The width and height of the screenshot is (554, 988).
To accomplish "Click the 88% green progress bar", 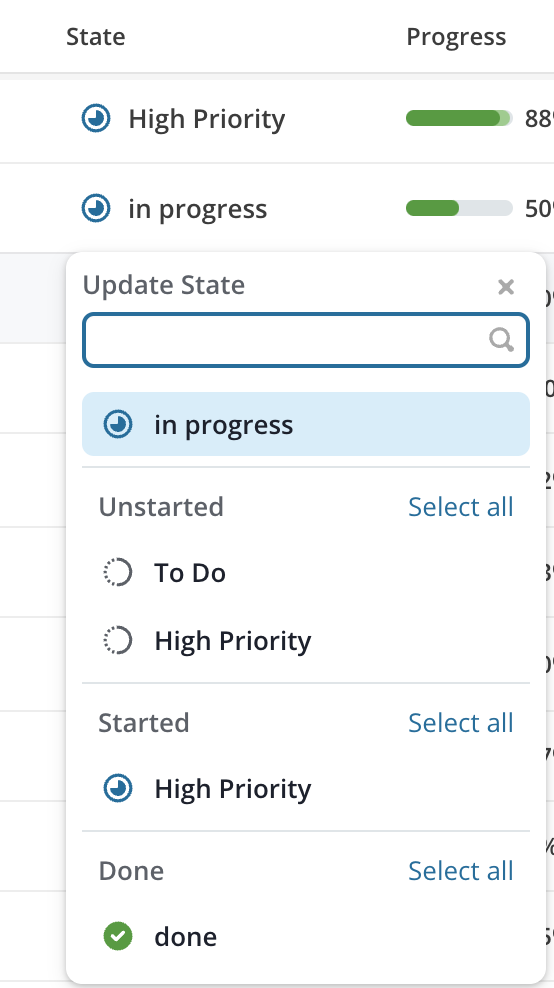I will (459, 118).
